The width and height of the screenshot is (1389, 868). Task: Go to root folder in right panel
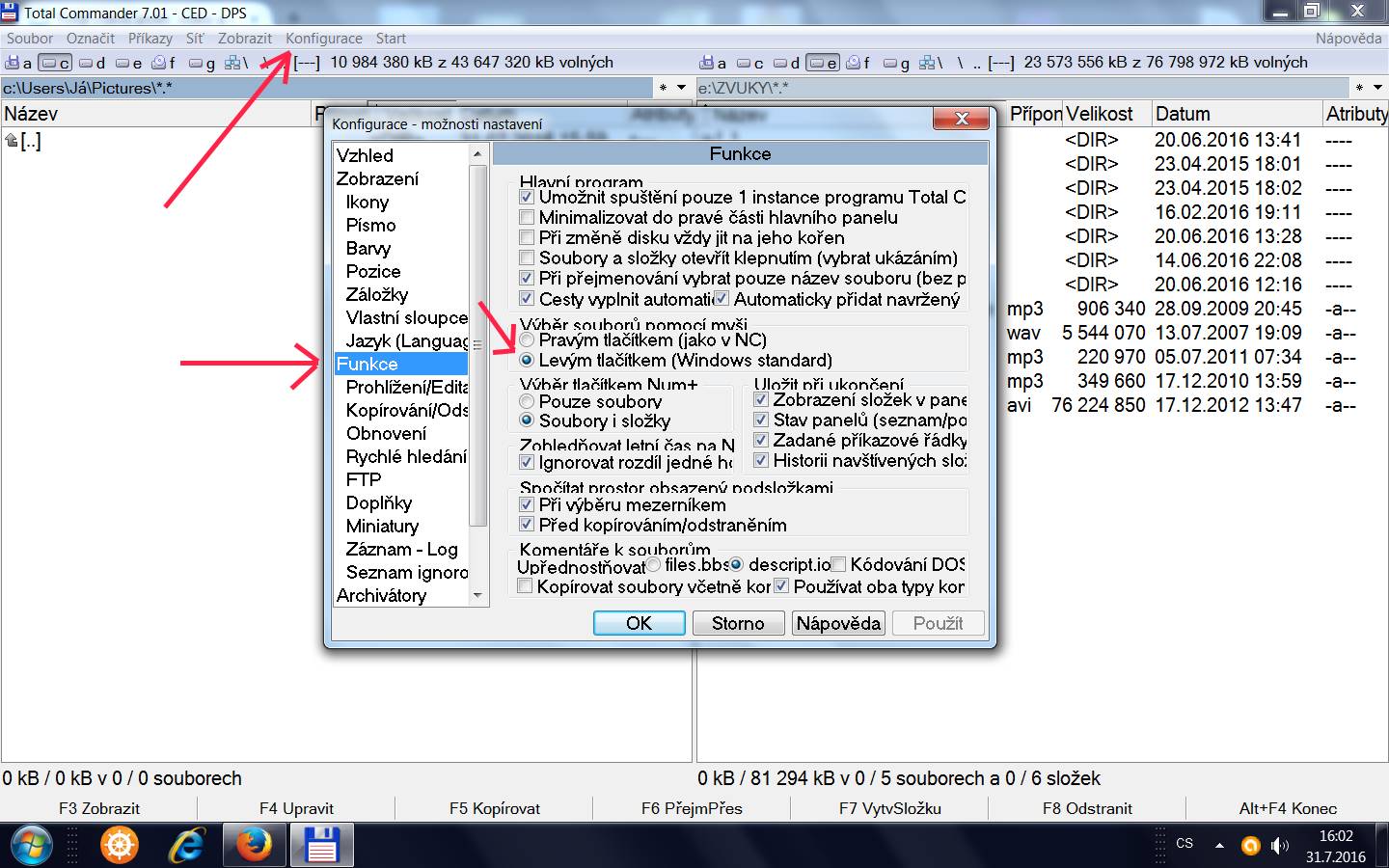click(x=960, y=63)
